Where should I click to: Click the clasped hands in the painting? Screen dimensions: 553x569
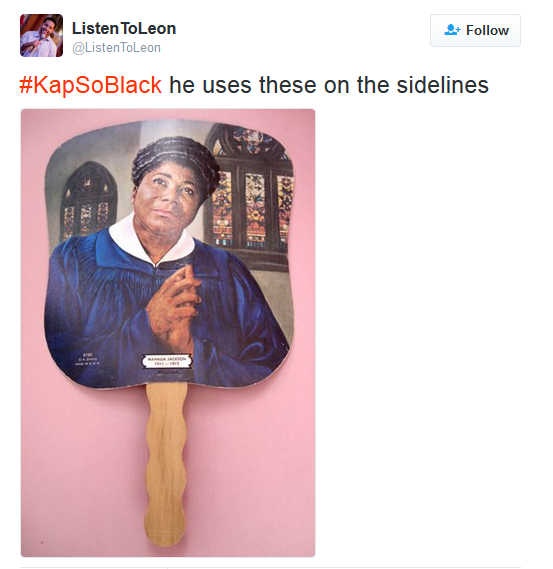[174, 305]
